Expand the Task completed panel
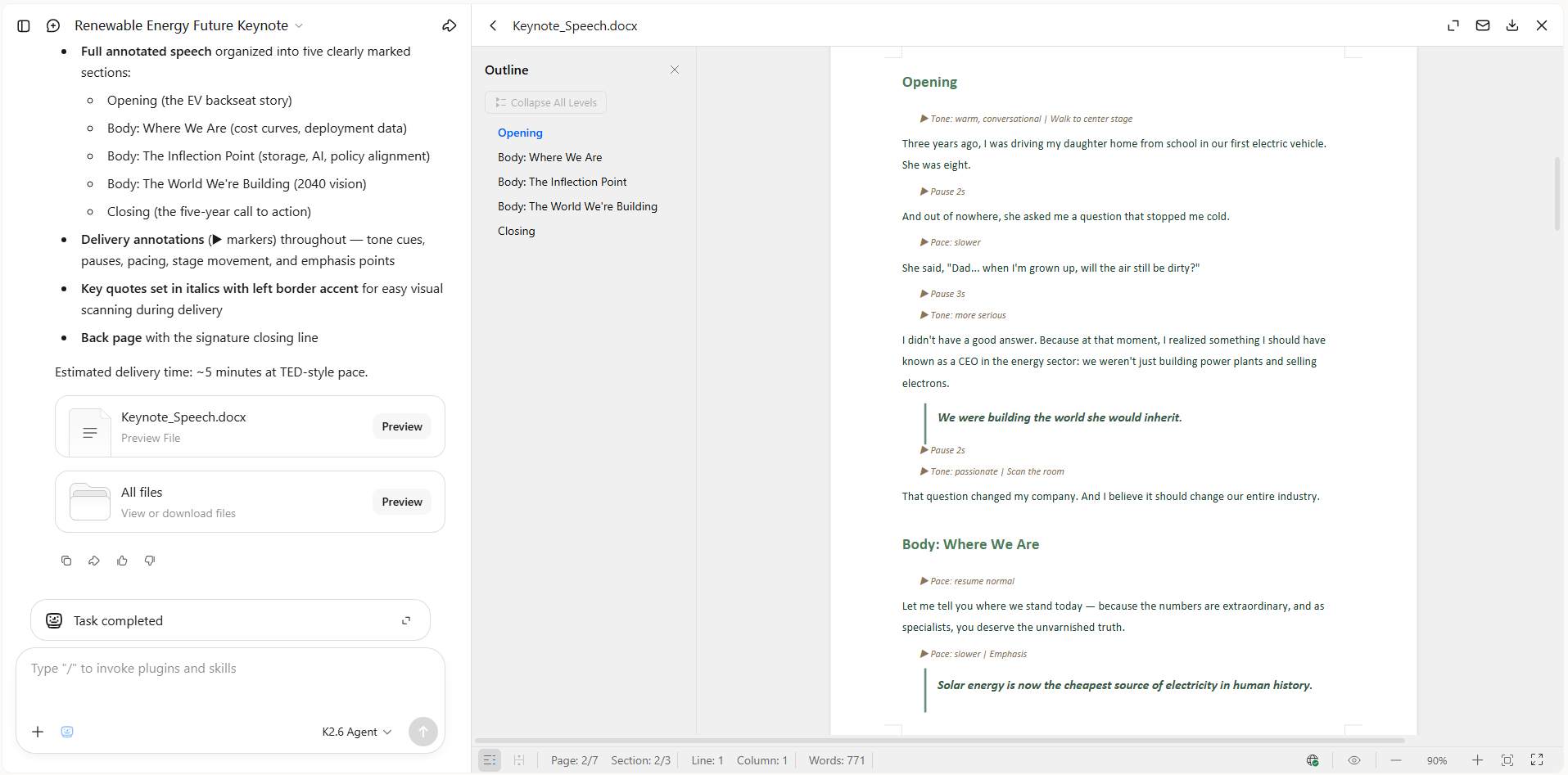Viewport: 1568px width, 775px height. point(406,620)
